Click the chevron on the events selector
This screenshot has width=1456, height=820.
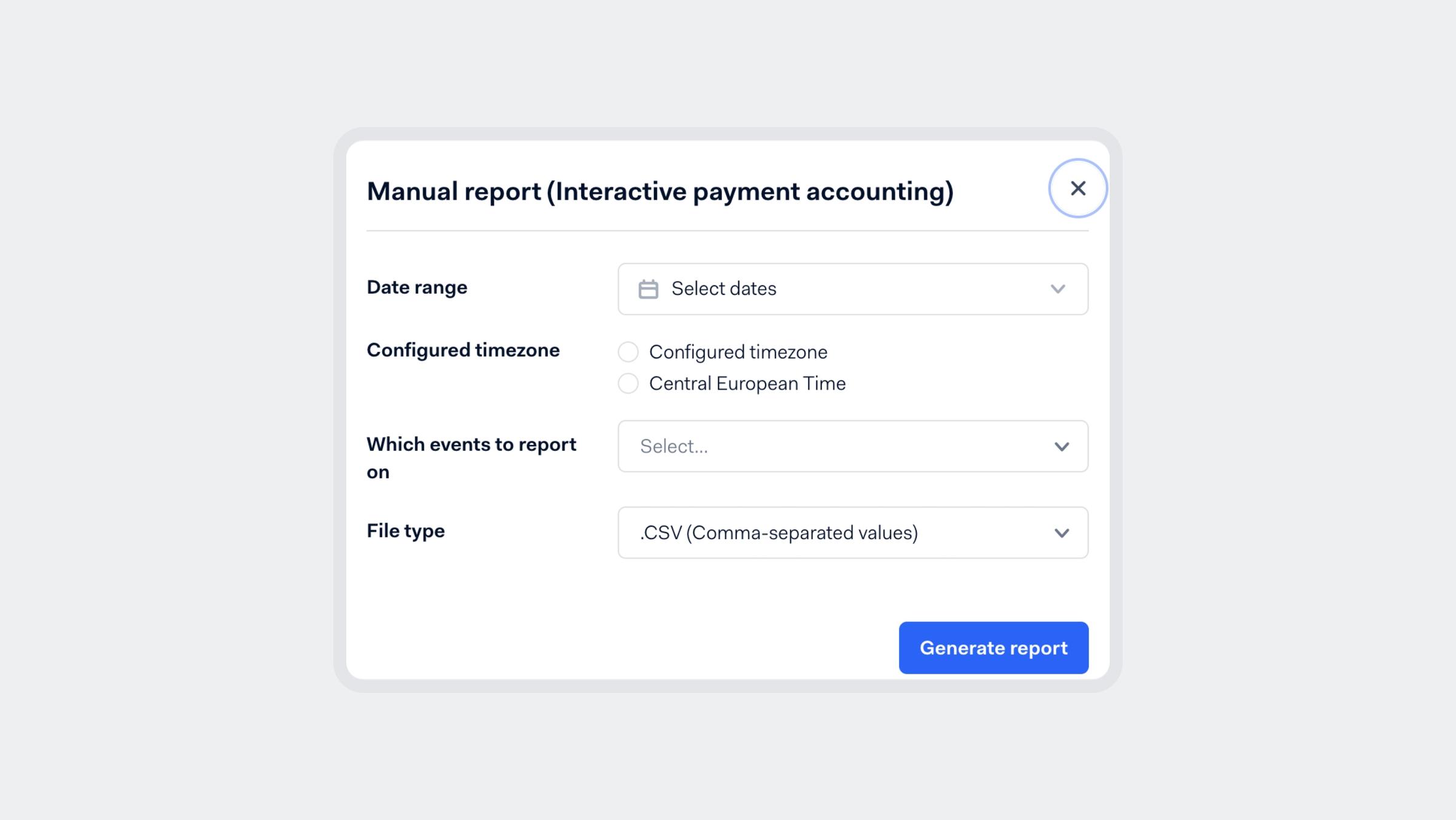tap(1062, 447)
